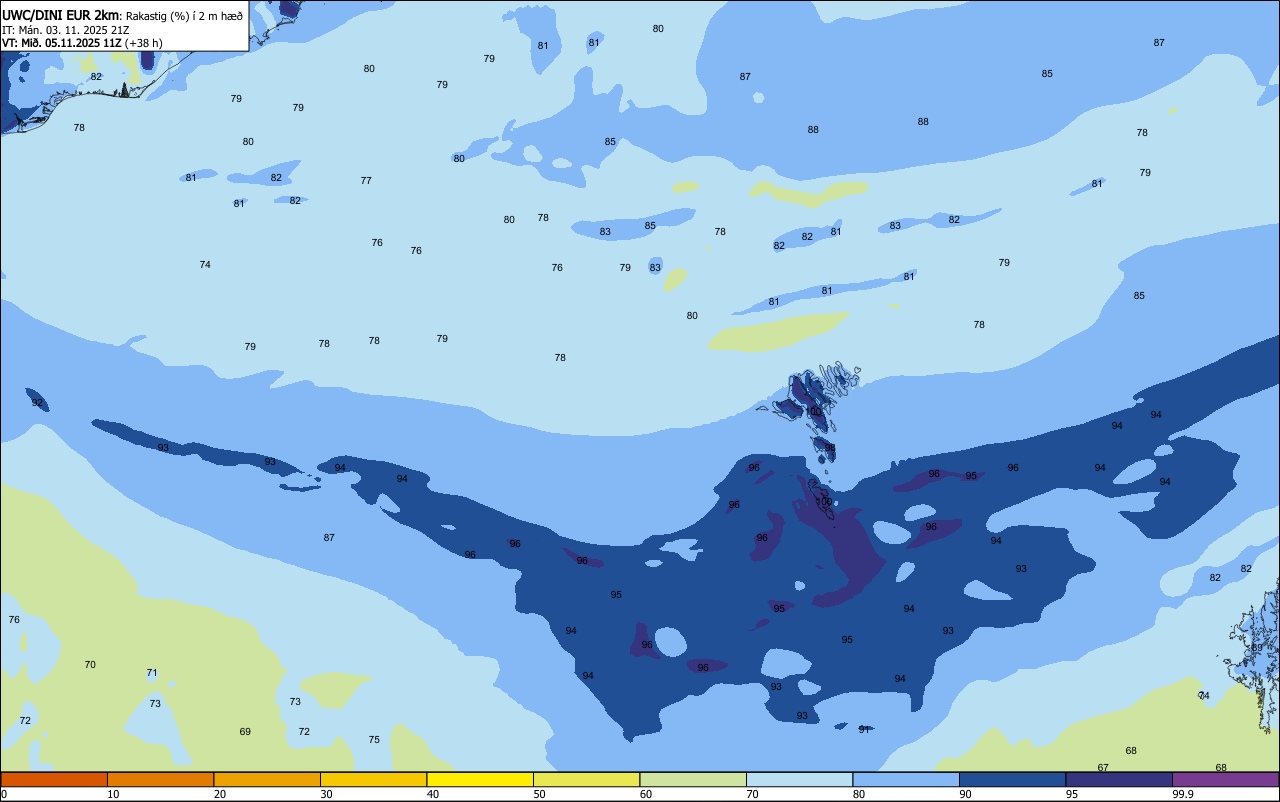Click the 0–10 dark orange legend swatch
This screenshot has height=802, width=1280.
54,779
